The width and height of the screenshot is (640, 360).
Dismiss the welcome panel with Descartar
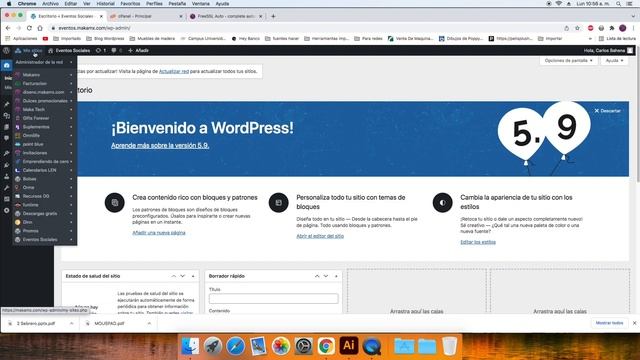tap(607, 111)
